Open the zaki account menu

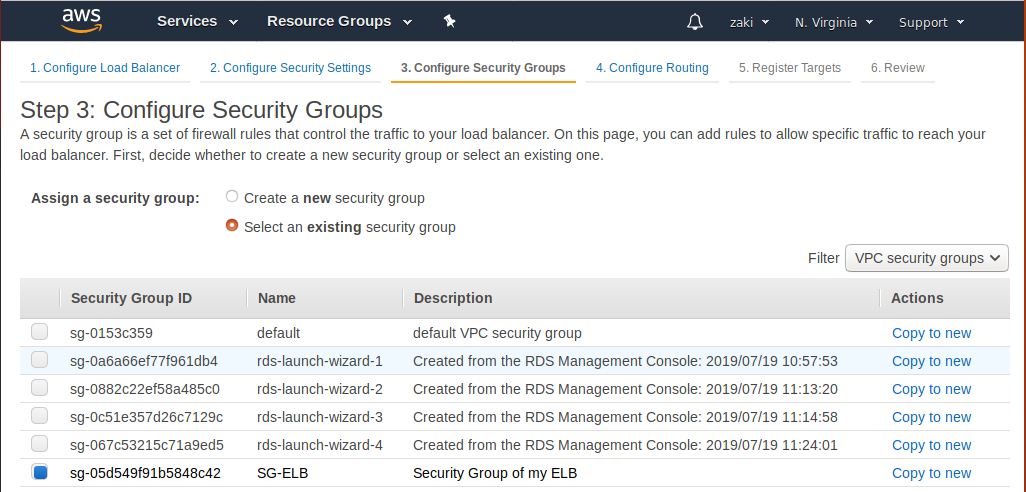coord(749,22)
